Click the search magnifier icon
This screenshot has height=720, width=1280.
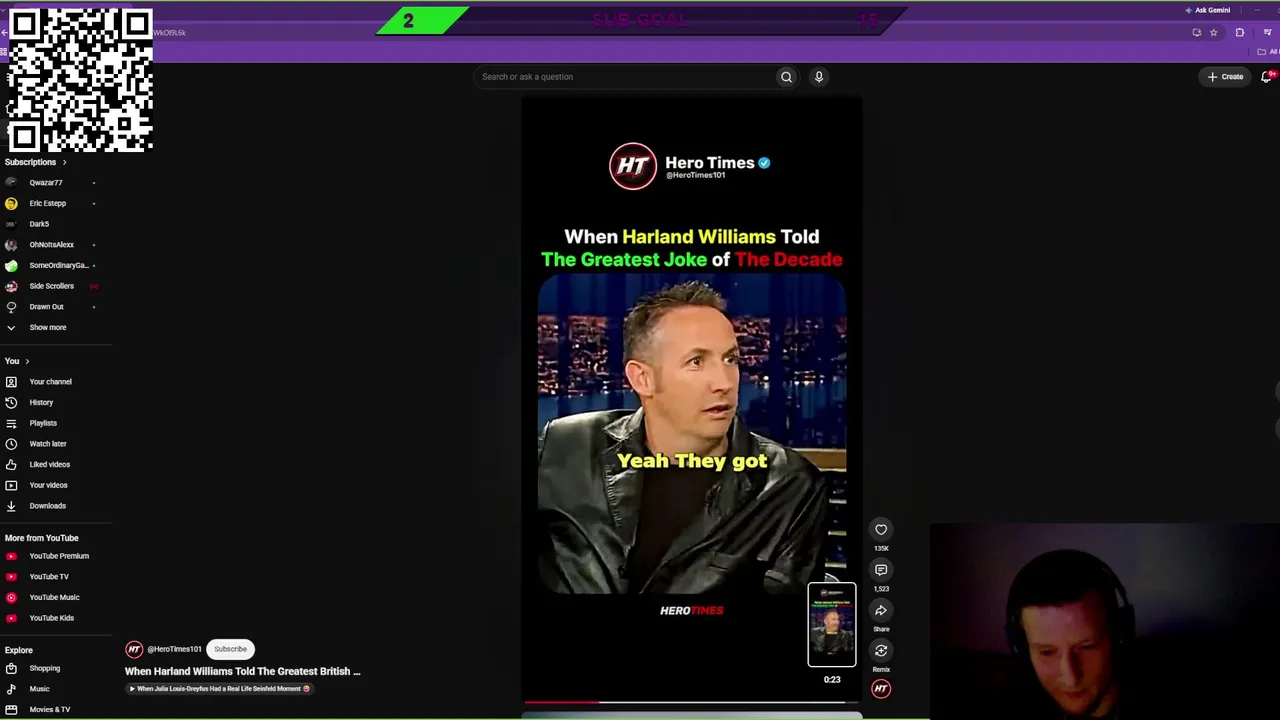[786, 77]
